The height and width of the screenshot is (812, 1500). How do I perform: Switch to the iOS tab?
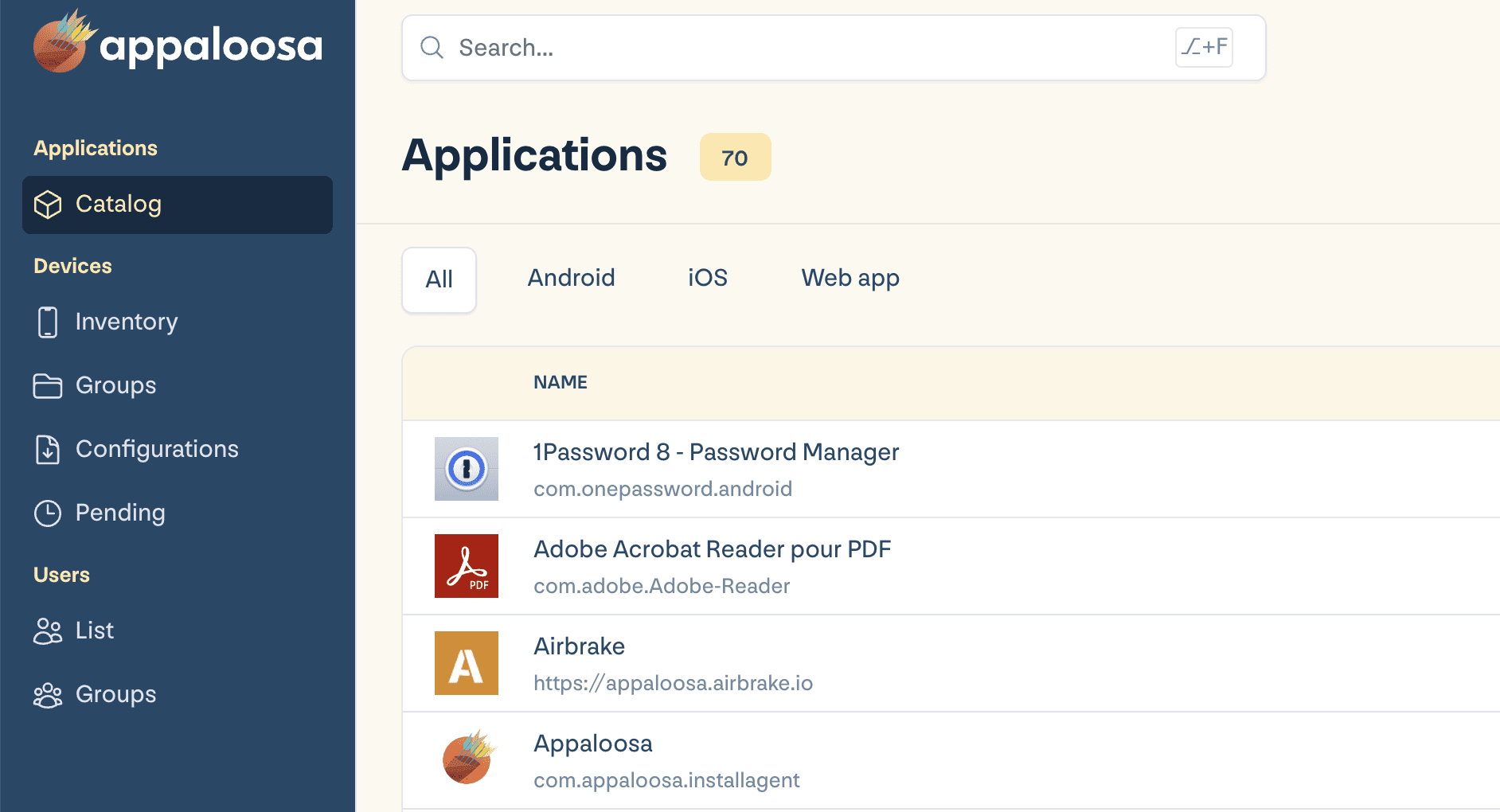[708, 278]
